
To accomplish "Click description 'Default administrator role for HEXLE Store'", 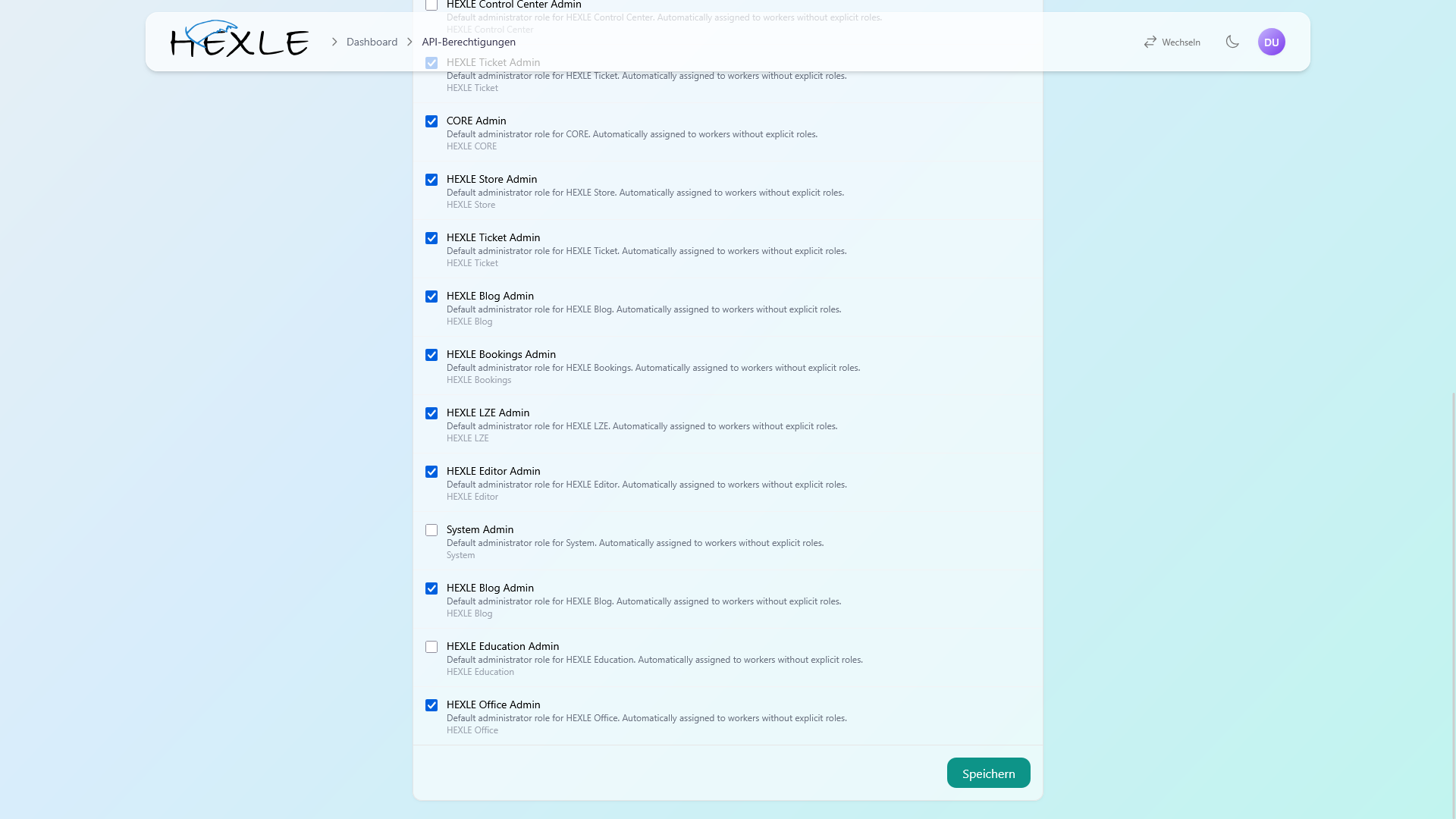I will click(645, 193).
